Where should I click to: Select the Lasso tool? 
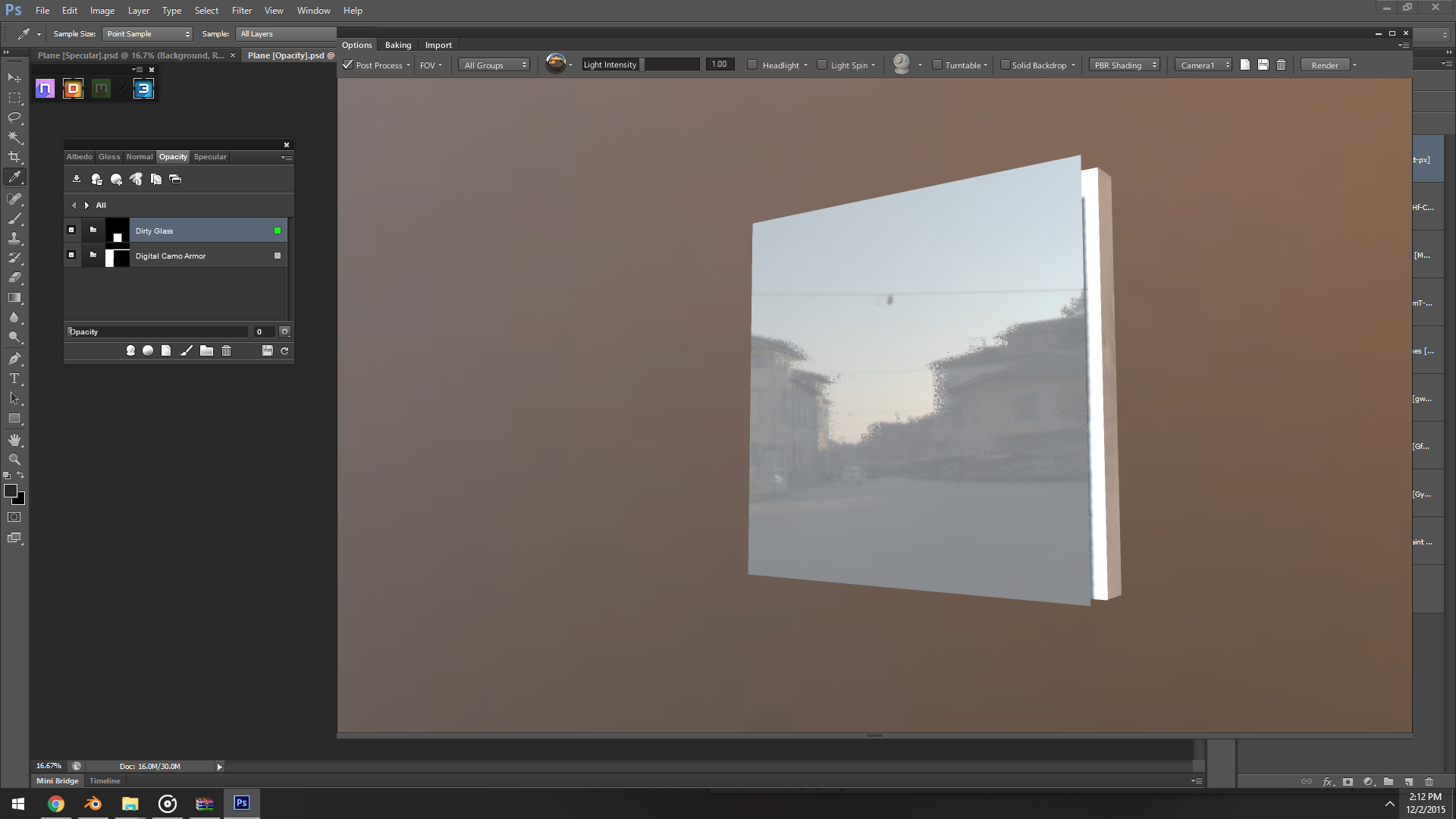14,118
